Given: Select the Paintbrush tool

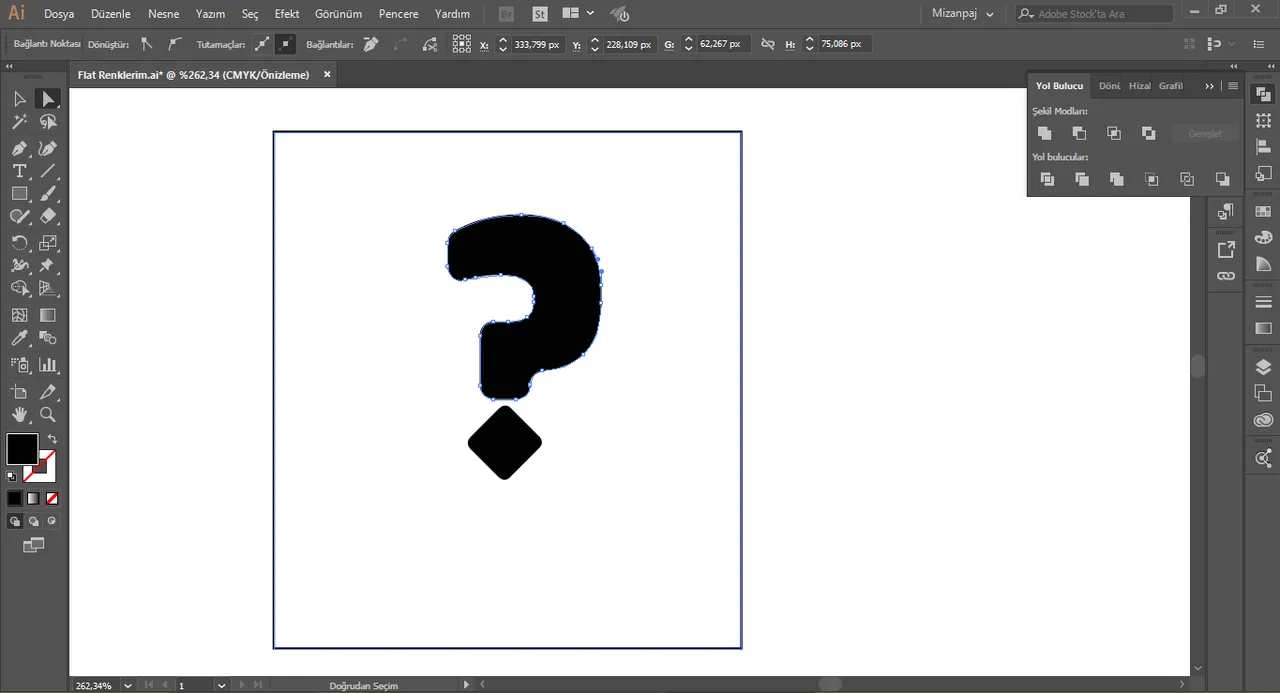Looking at the screenshot, I should pyautogui.click(x=48, y=194).
